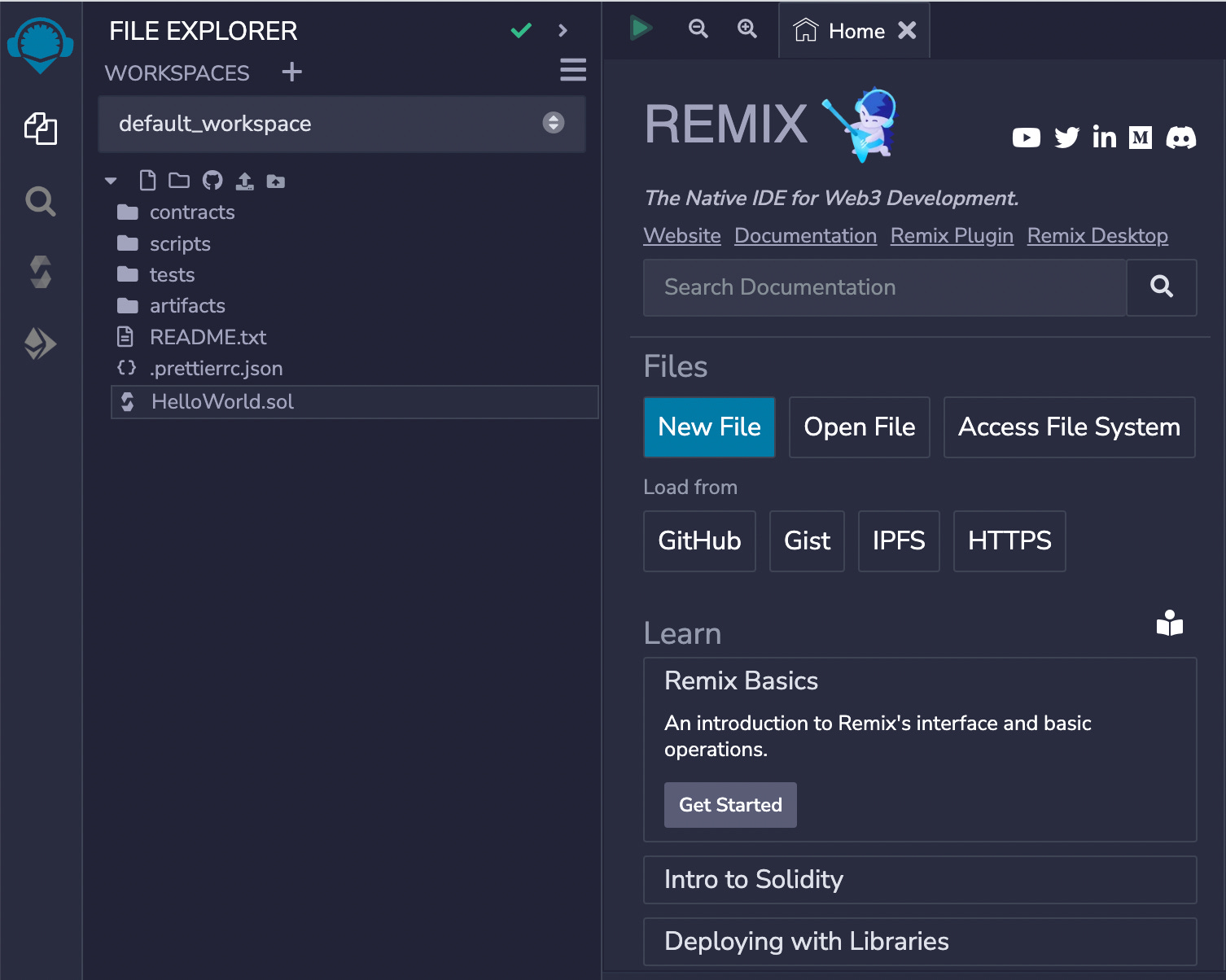Click the green run script play button
The width and height of the screenshot is (1226, 980).
[x=641, y=28]
